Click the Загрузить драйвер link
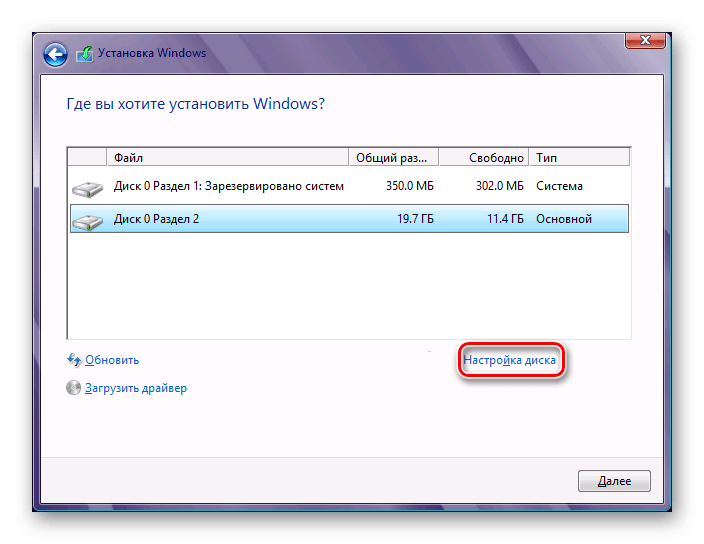The height and width of the screenshot is (544, 704). [x=136, y=388]
